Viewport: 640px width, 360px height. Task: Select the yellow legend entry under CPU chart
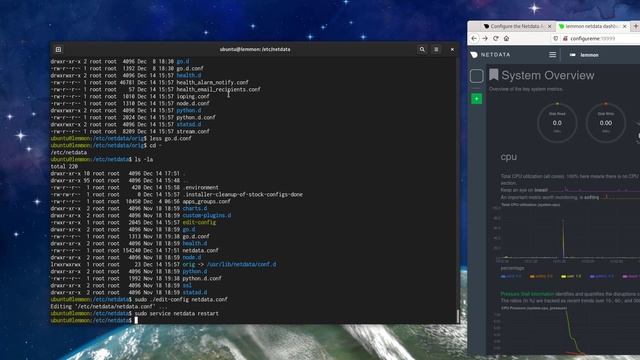click(x=571, y=276)
